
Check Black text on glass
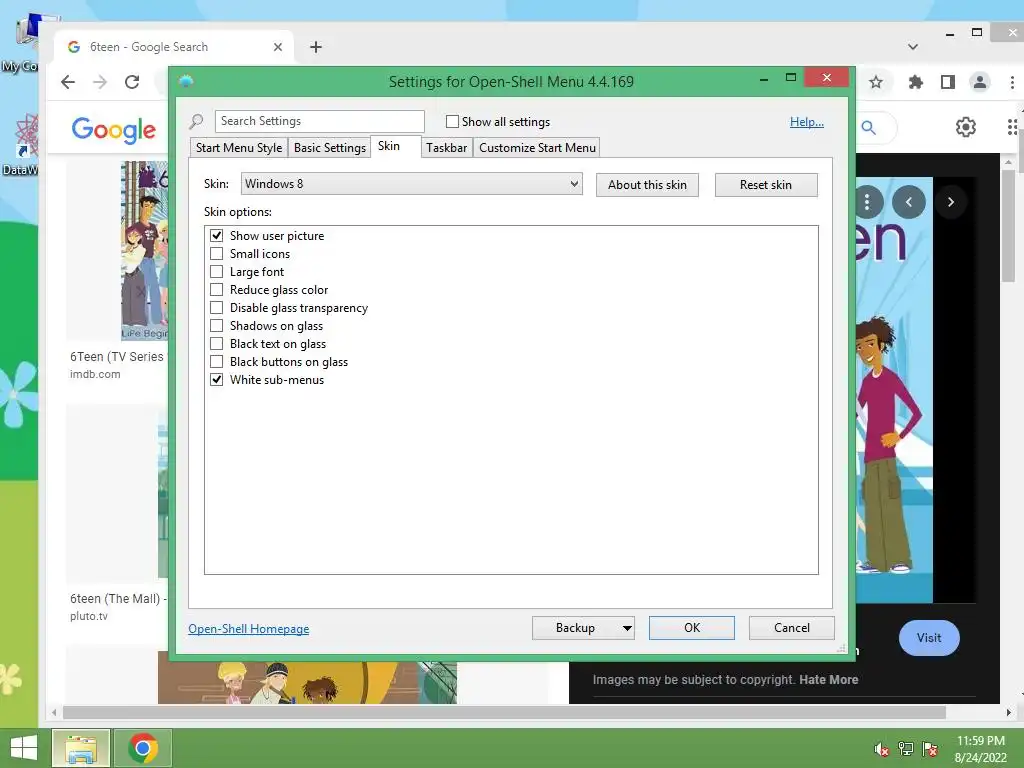point(216,344)
